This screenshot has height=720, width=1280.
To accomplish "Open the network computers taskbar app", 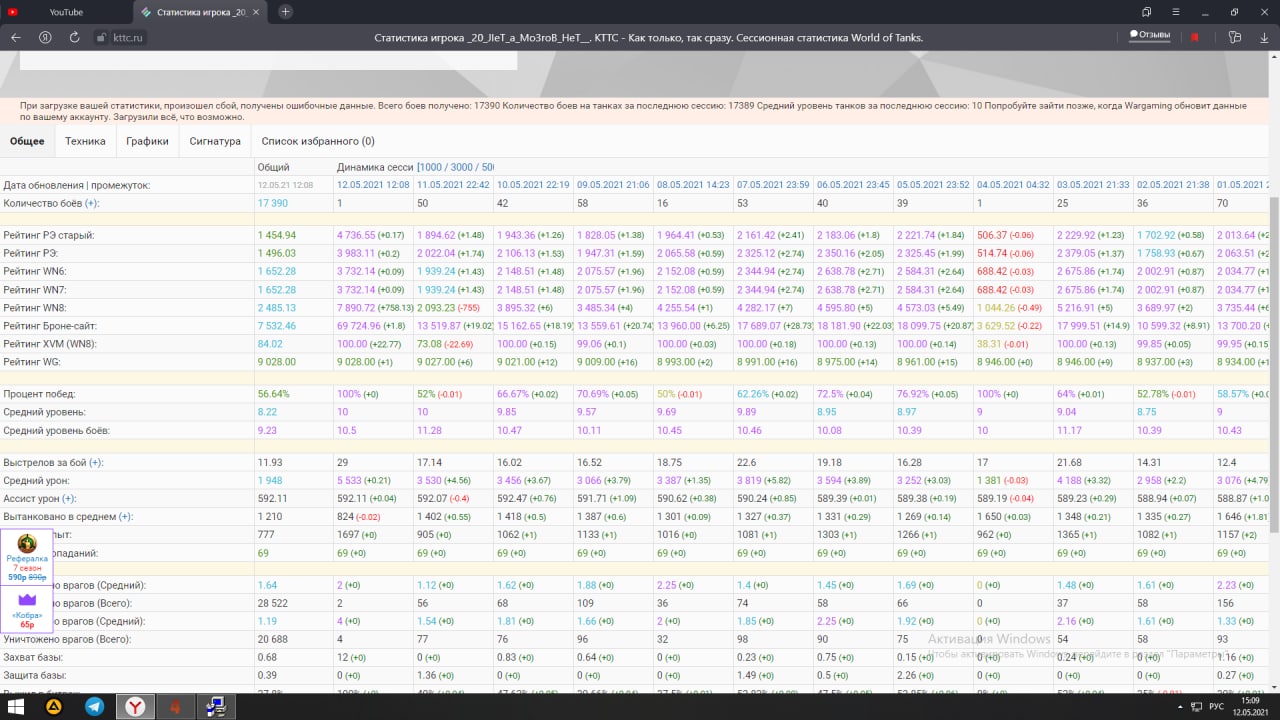I will point(214,706).
